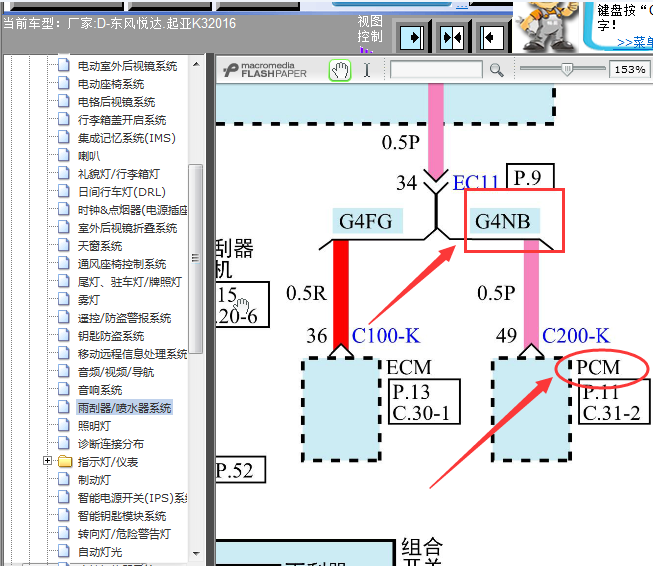Screen dimensions: 653x566
Task: Click the view control left-arrow button
Action: pyautogui.click(x=492, y=38)
